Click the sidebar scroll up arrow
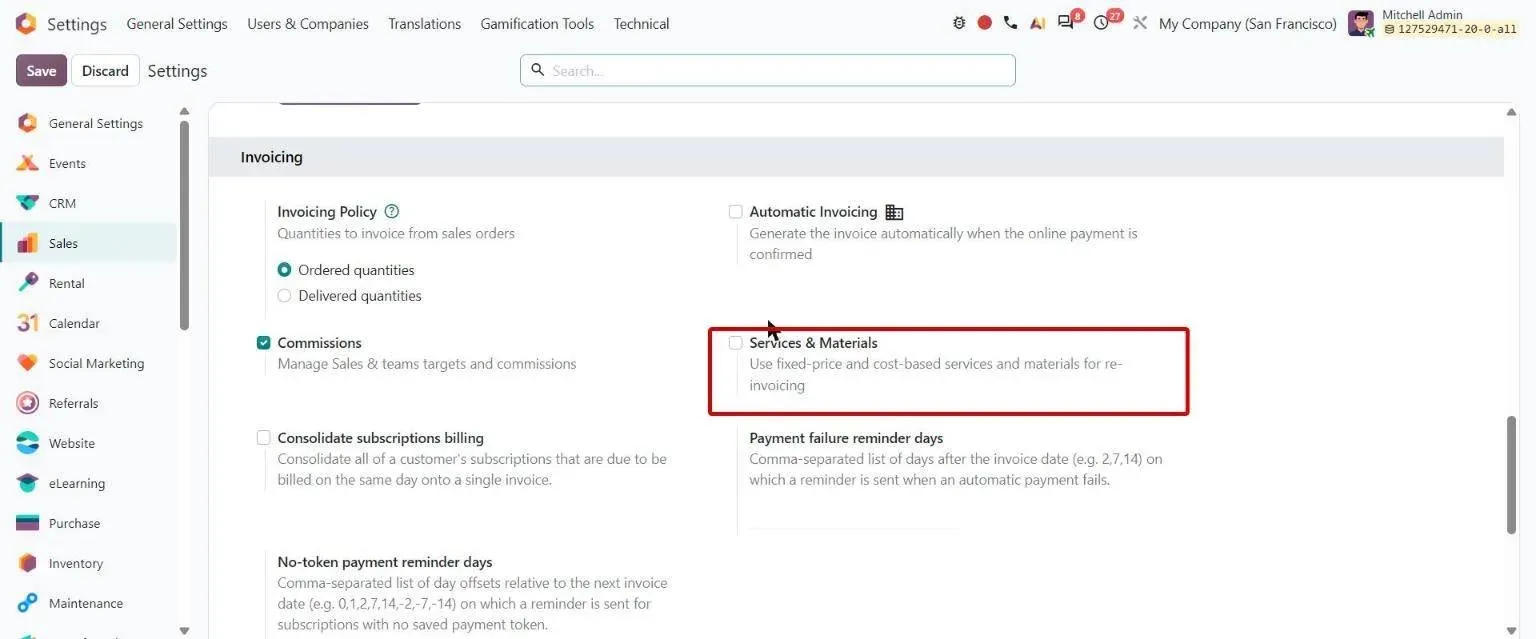1536x639 pixels. [x=184, y=111]
